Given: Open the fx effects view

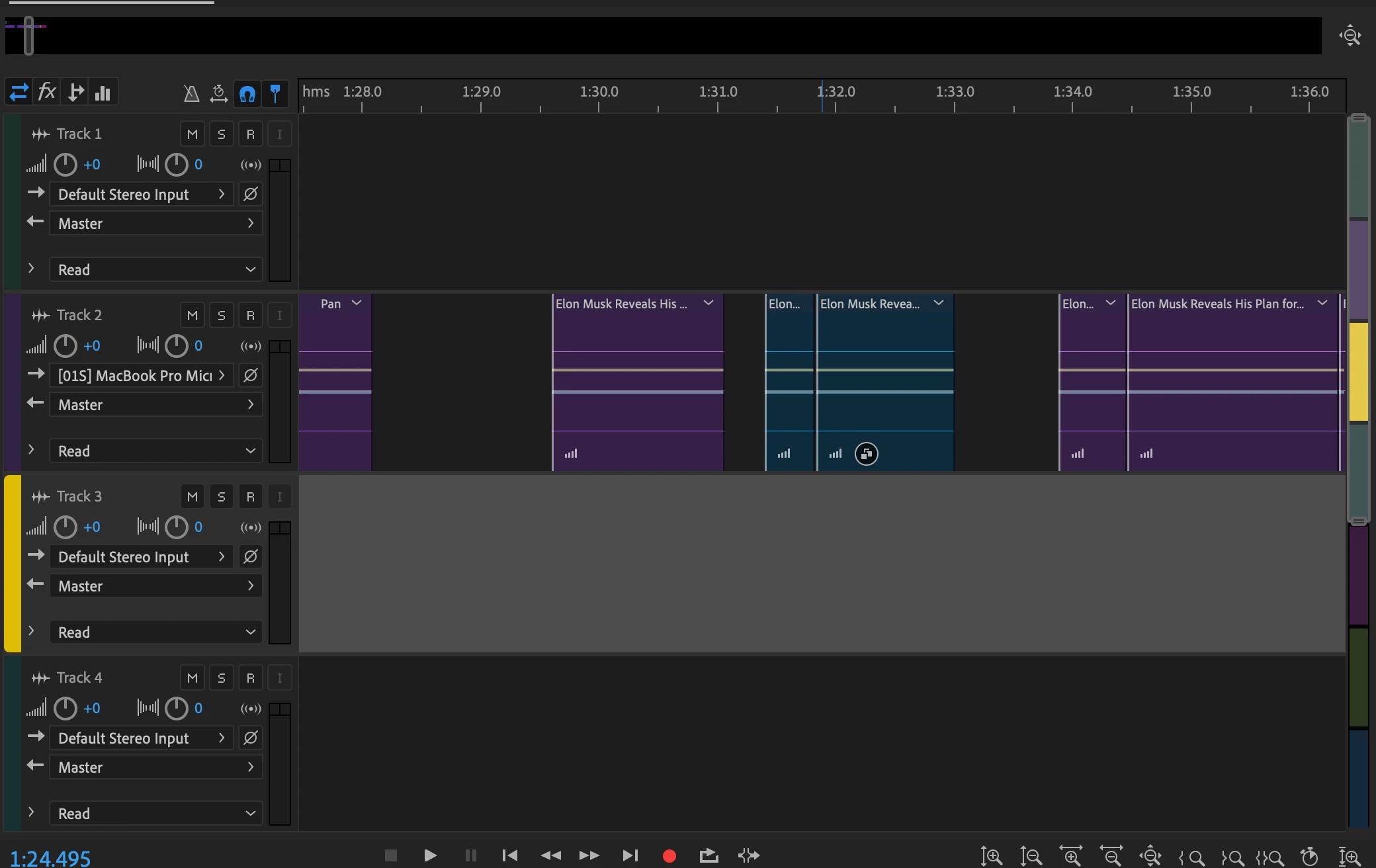Looking at the screenshot, I should 47,92.
